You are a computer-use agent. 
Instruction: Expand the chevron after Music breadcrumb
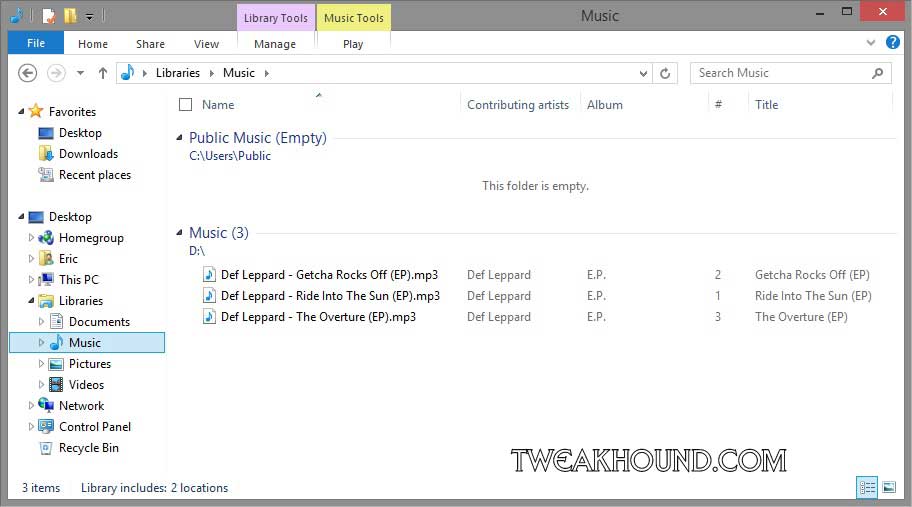266,73
